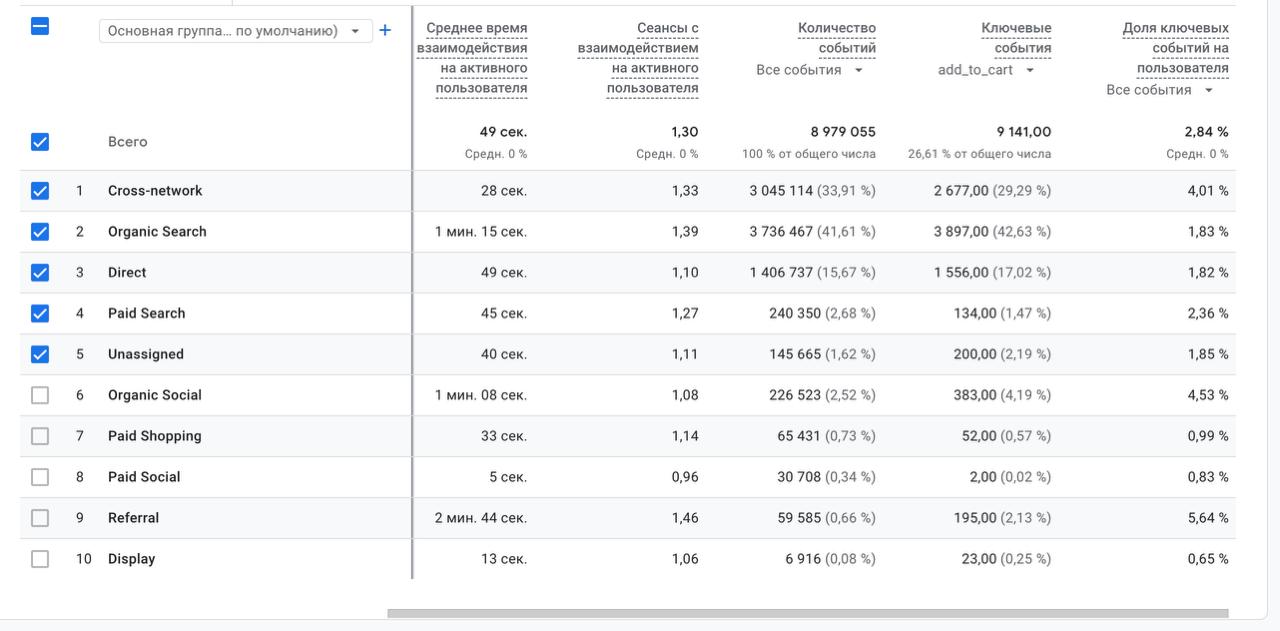Click the Ключевые события column header

(1016, 38)
